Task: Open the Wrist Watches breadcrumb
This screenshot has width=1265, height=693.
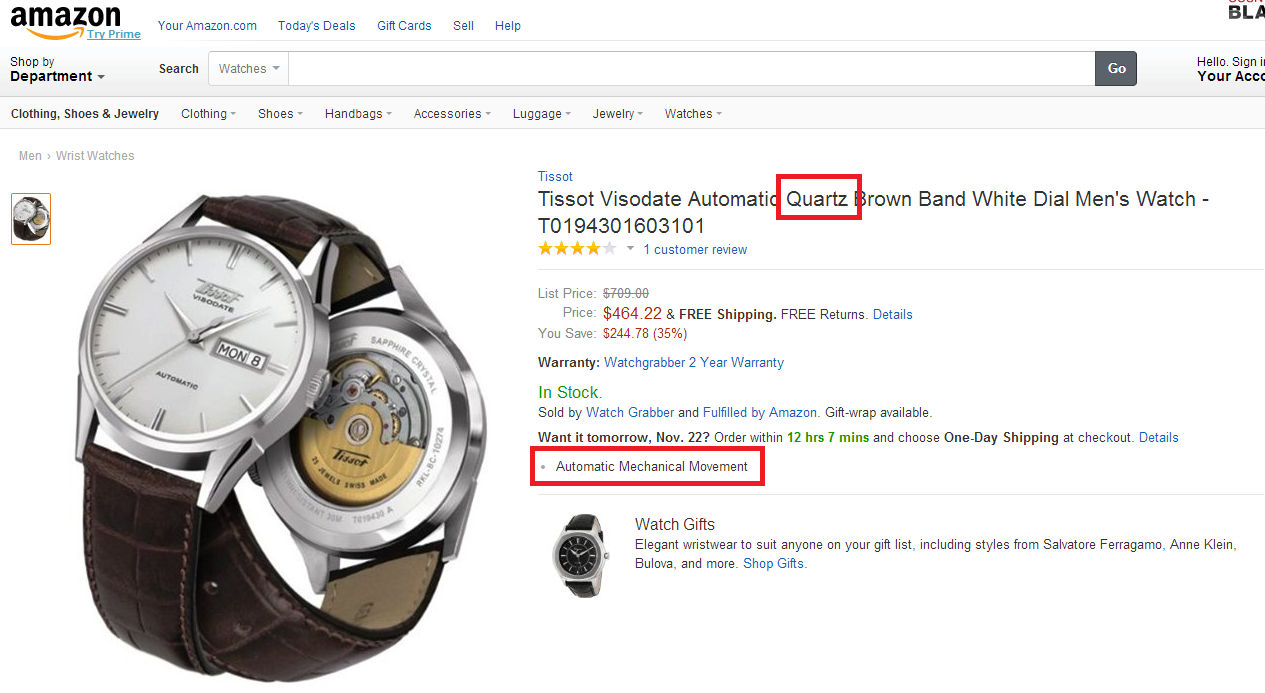Action: (x=95, y=156)
